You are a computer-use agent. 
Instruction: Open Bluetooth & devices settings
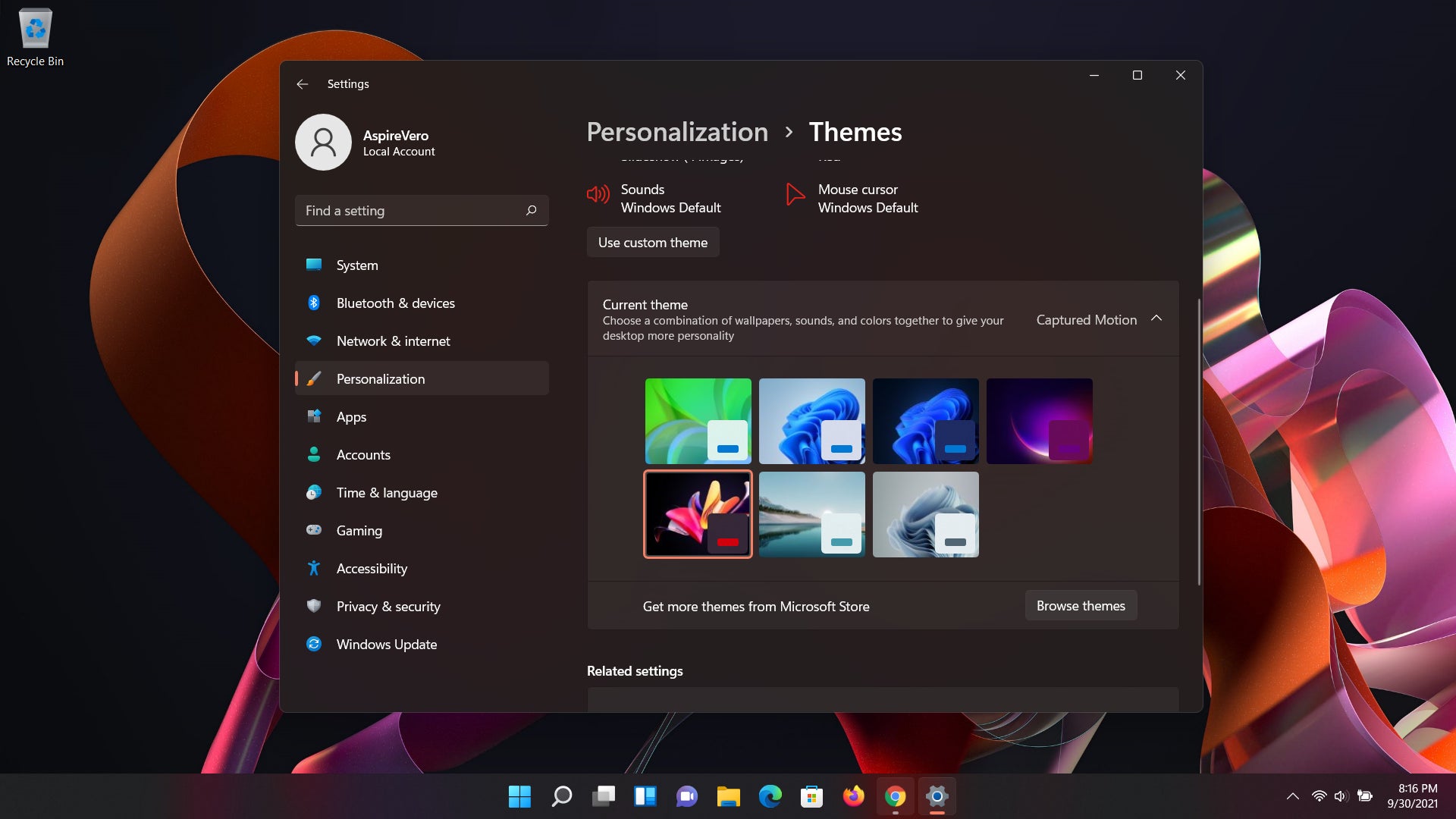(x=422, y=303)
